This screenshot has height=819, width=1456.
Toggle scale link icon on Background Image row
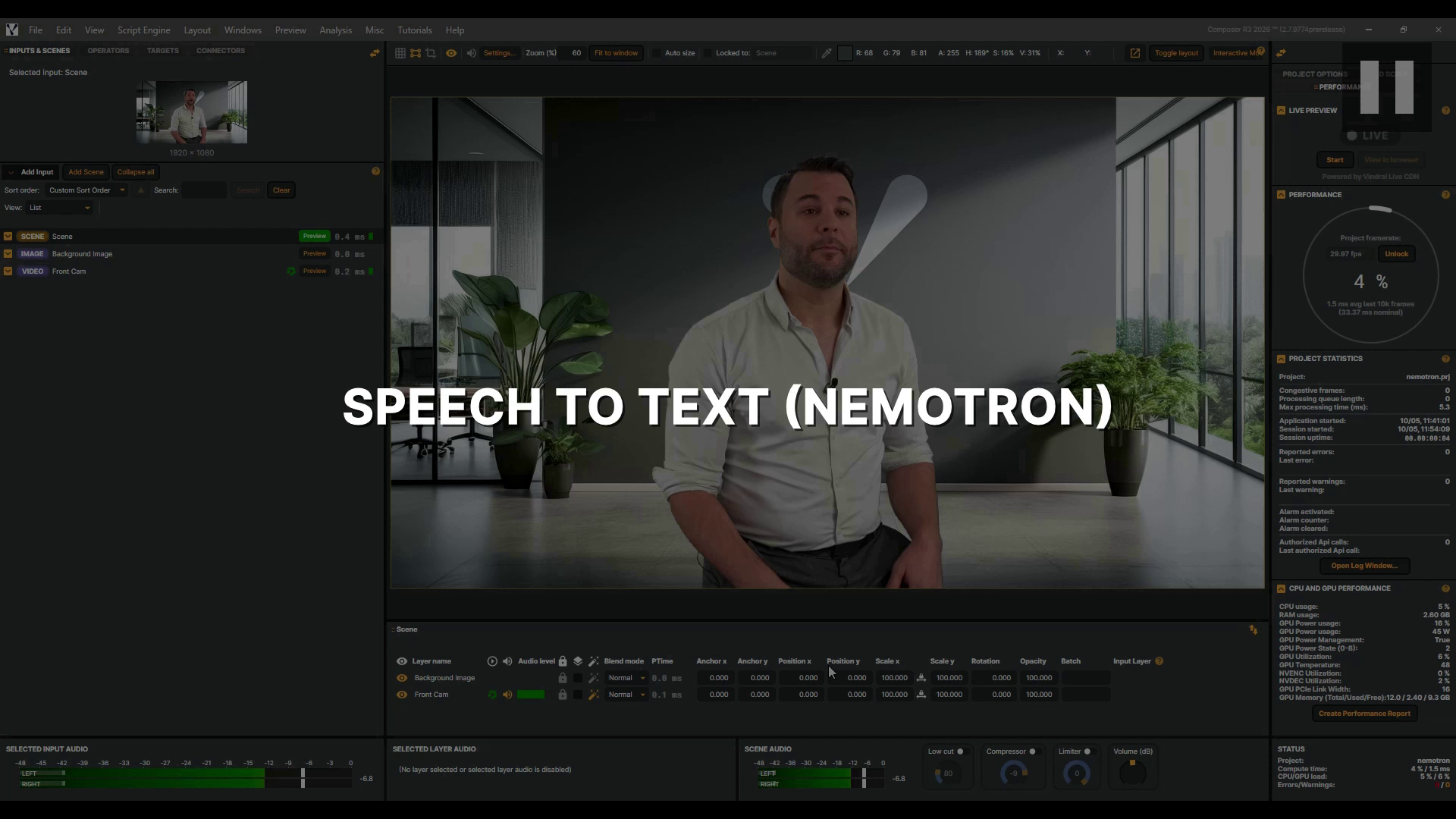coord(921,678)
